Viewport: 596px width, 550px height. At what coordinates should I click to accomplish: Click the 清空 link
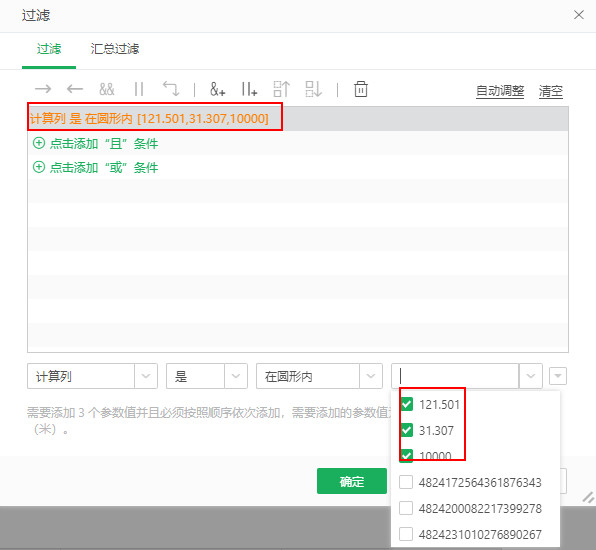tap(550, 91)
